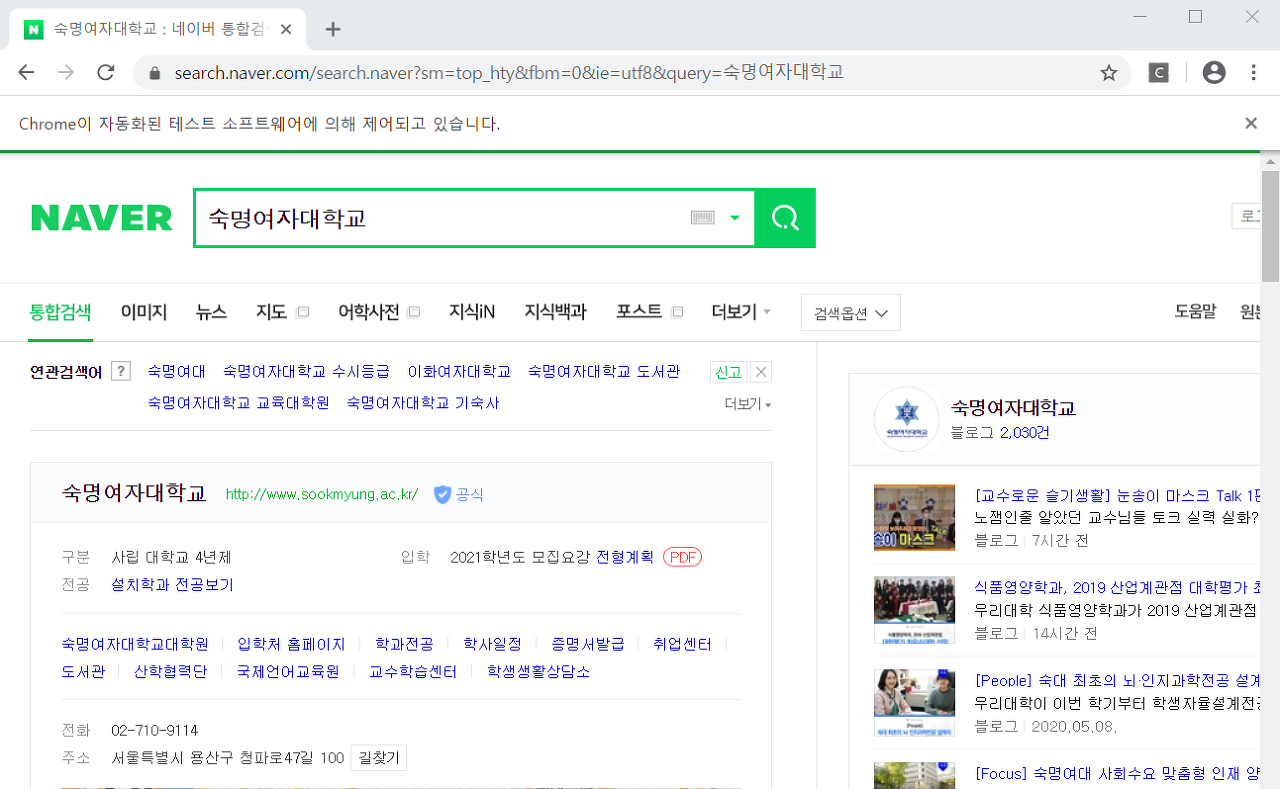The height and width of the screenshot is (789, 1280).
Task: Click the 신고 report button
Action: [x=728, y=372]
